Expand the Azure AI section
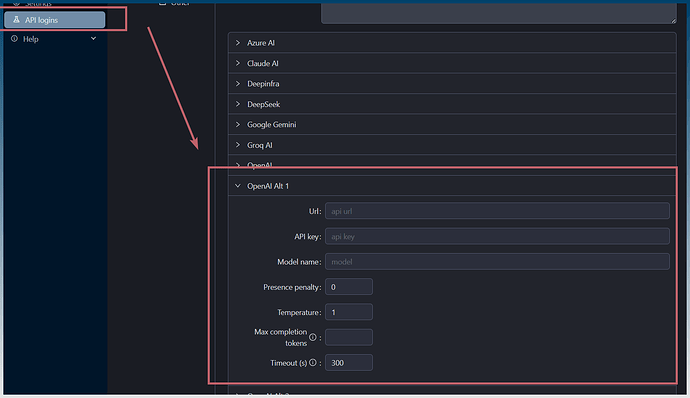 pos(452,43)
